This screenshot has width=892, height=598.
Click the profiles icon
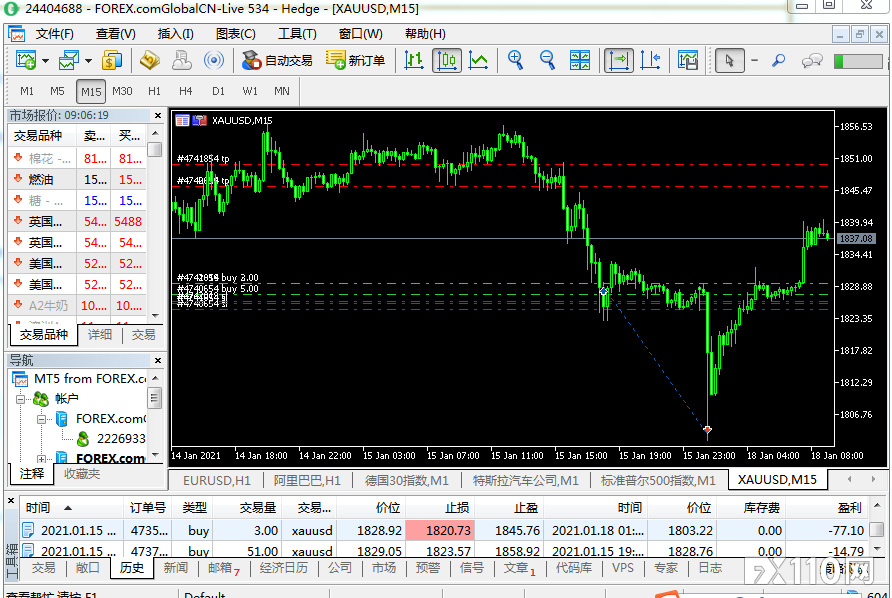click(69, 60)
